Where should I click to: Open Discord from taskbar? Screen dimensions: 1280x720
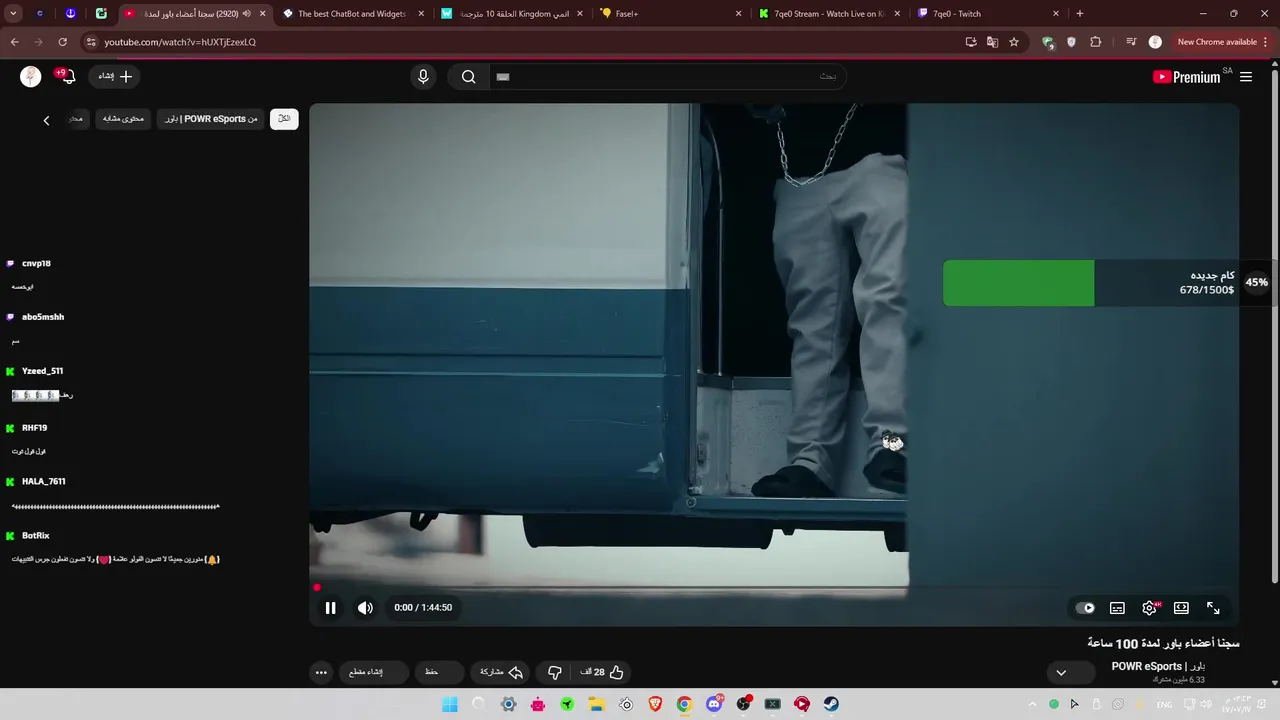(714, 704)
